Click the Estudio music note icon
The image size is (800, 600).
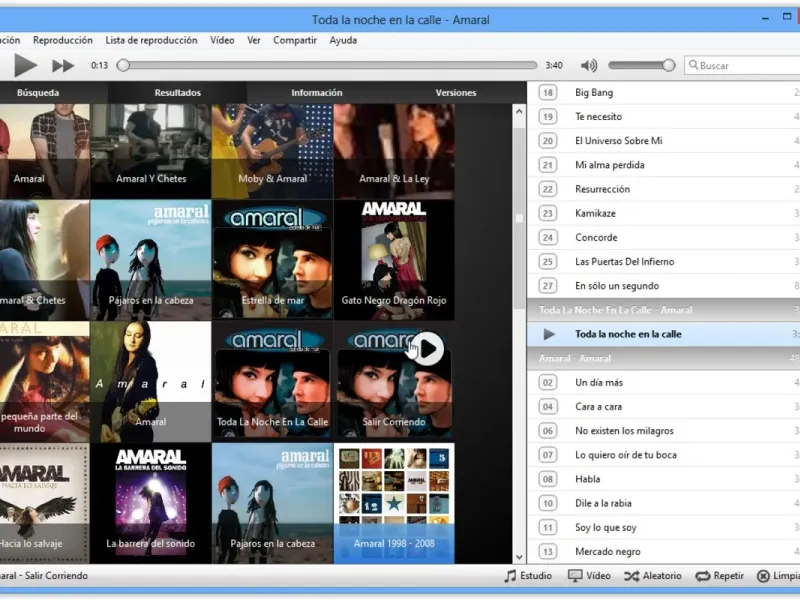[x=511, y=576]
